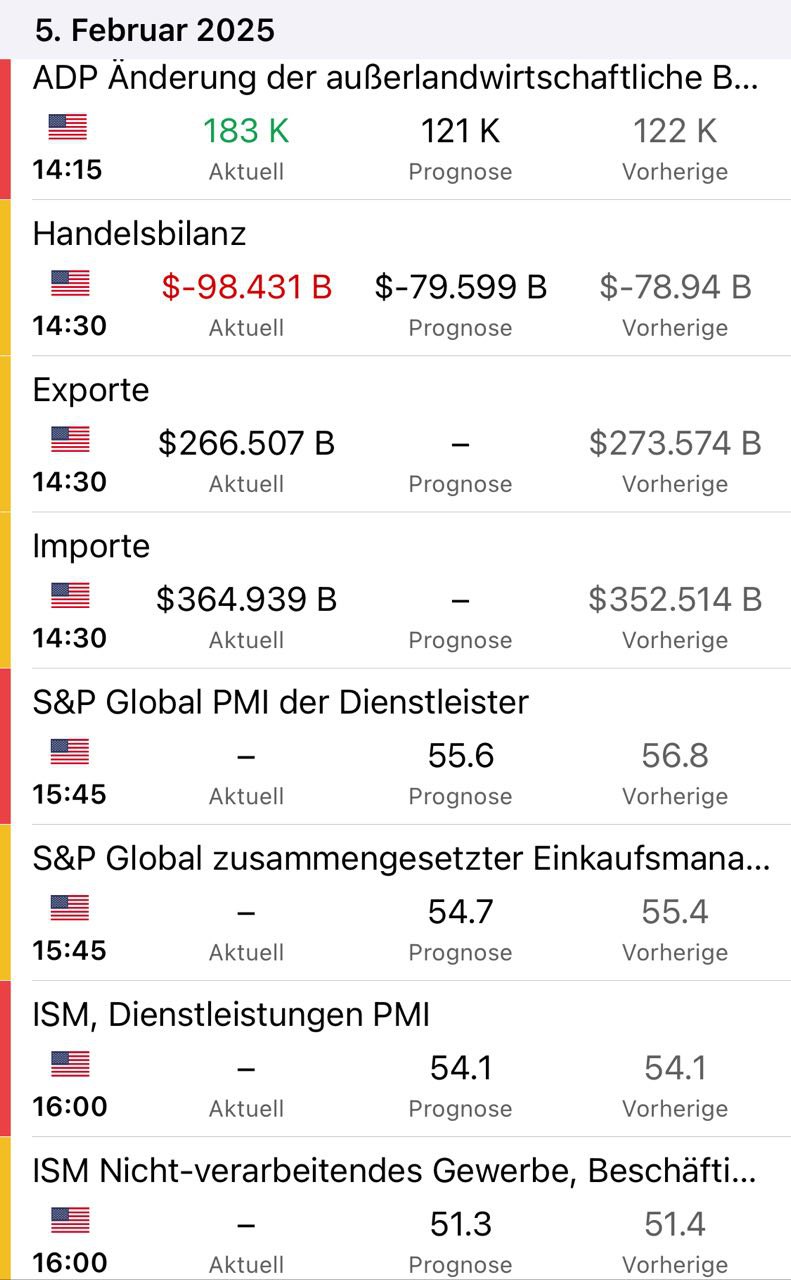Image resolution: width=791 pixels, height=1280 pixels.
Task: Click the 5. Februar 2025 date header
Action: click(154, 30)
